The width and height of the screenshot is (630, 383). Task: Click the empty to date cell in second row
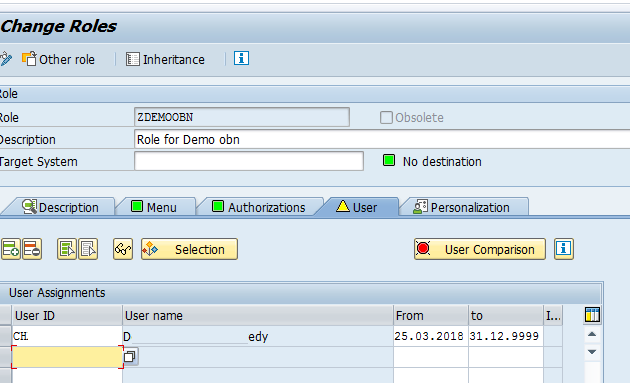(x=506, y=357)
